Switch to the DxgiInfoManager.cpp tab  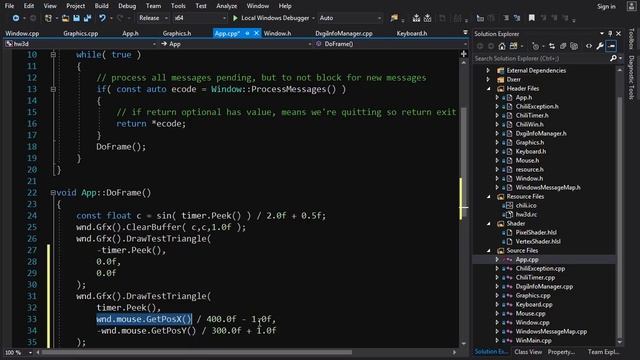tap(344, 33)
